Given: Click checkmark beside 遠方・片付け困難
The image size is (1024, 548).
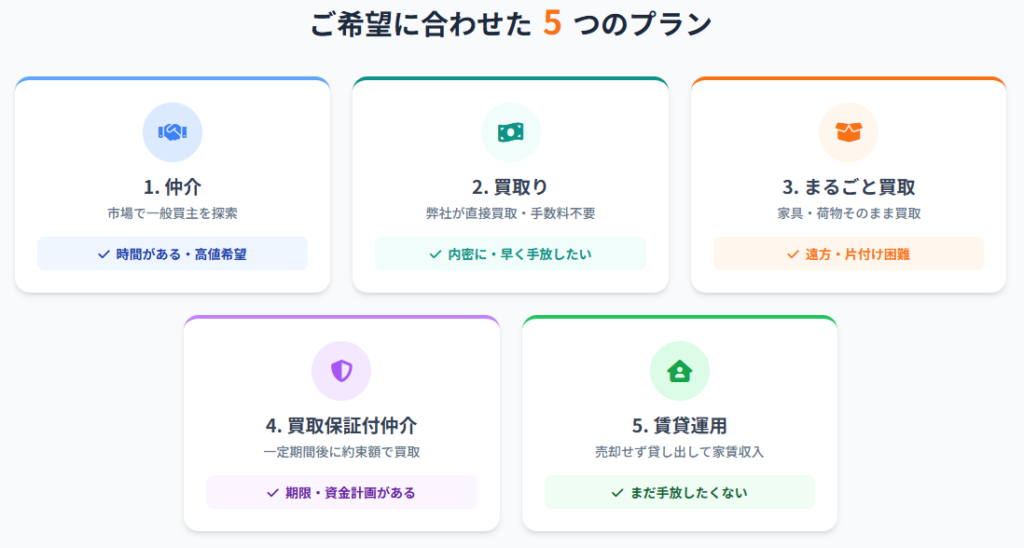Looking at the screenshot, I should pyautogui.click(x=793, y=254).
